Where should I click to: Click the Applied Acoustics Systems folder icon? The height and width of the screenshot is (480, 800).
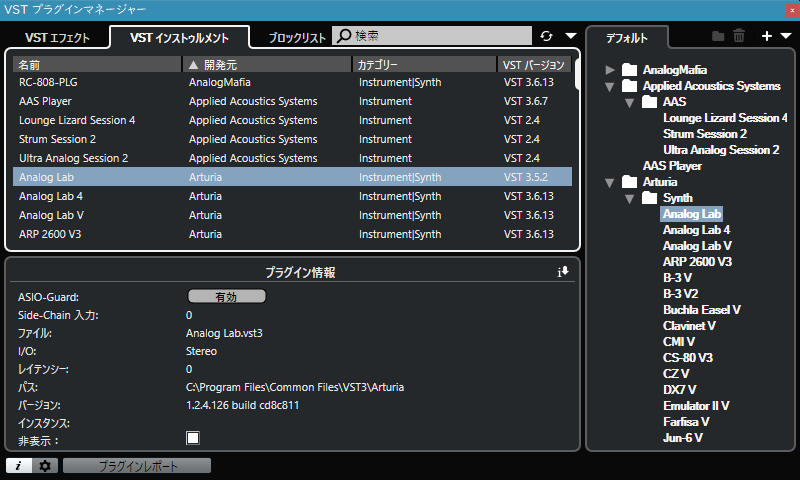pyautogui.click(x=630, y=86)
